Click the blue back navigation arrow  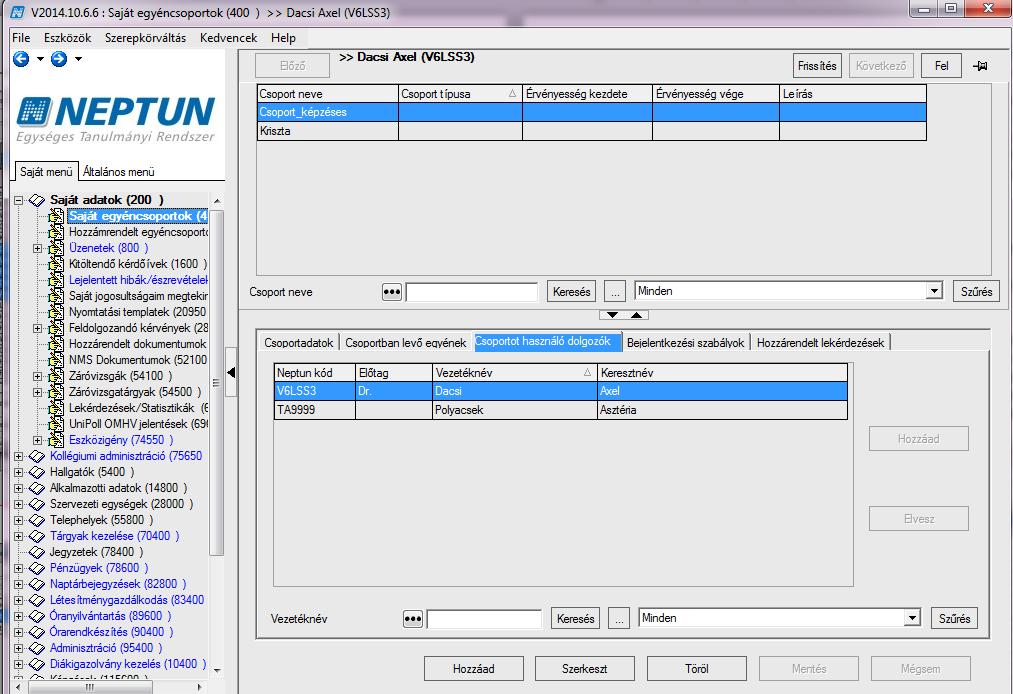(21, 59)
